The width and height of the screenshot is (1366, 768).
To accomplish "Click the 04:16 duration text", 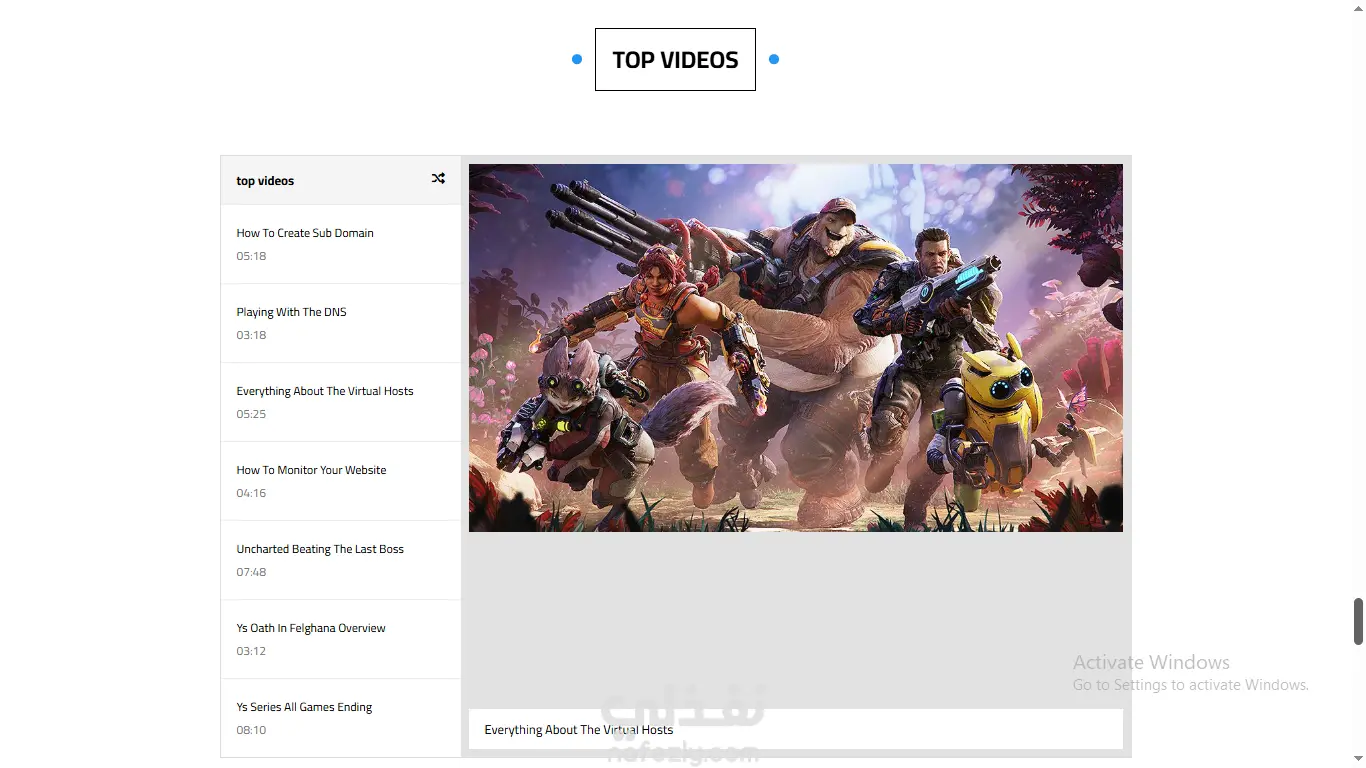I will pos(251,493).
